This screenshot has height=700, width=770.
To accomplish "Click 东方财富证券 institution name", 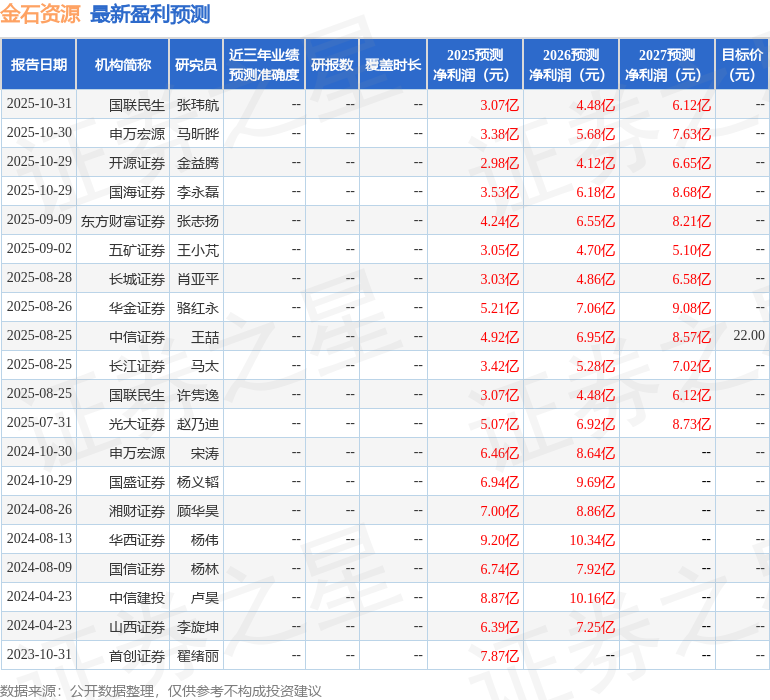I will (x=123, y=221).
